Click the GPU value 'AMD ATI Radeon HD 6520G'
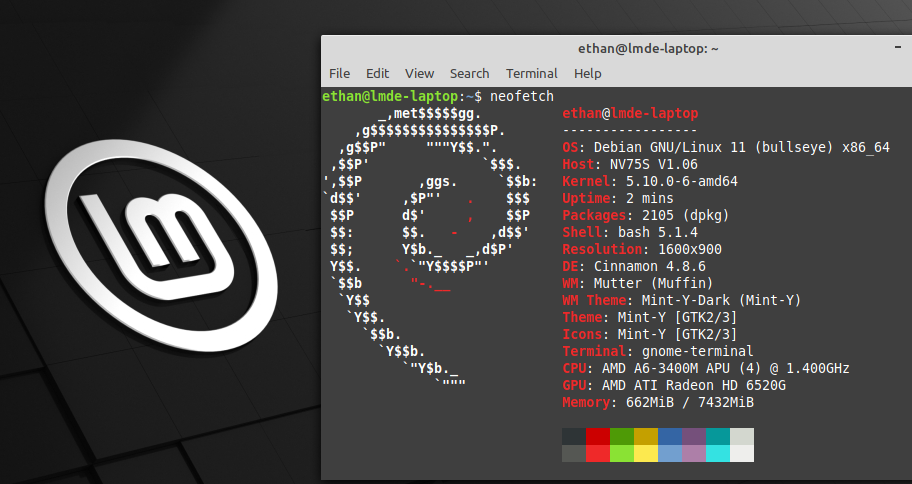912x484 pixels. (x=694, y=385)
